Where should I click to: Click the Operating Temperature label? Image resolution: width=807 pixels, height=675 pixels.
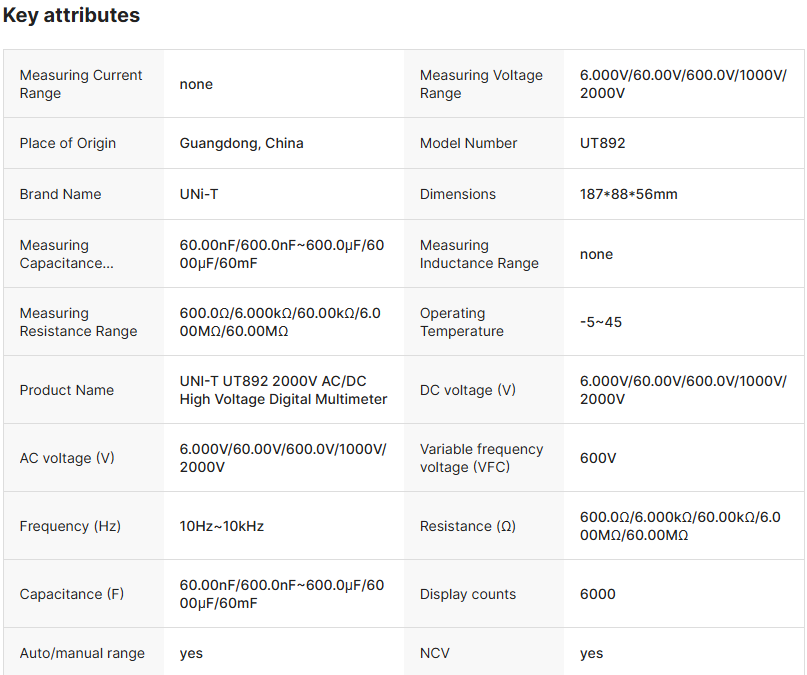point(461,322)
